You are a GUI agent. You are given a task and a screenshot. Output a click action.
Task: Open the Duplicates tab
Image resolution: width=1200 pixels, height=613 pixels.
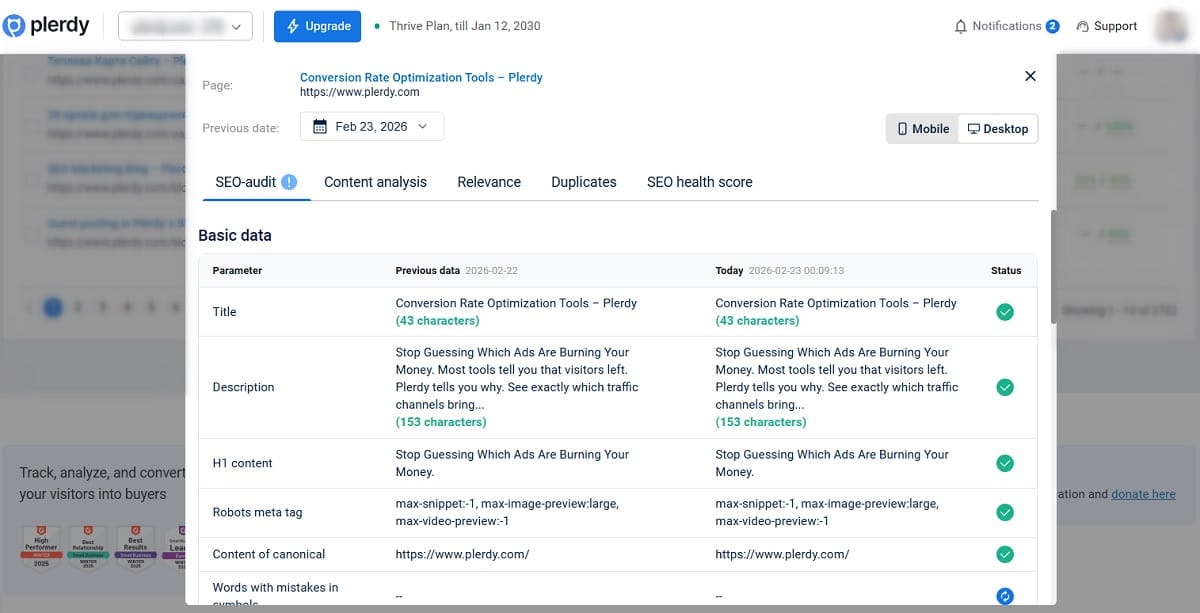coord(583,182)
